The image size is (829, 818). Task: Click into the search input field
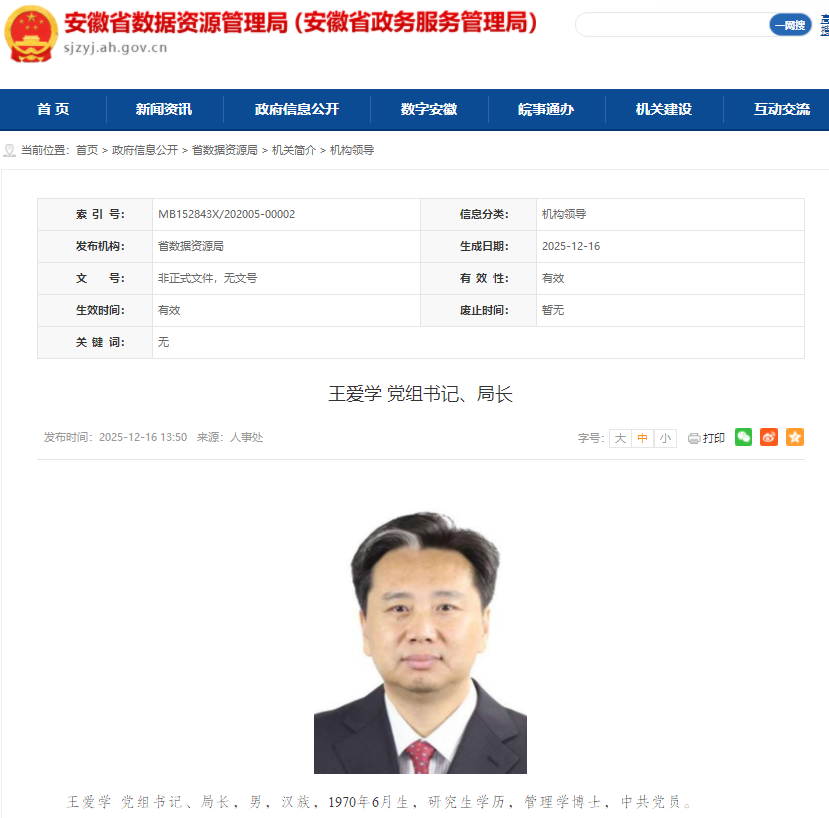click(x=670, y=25)
